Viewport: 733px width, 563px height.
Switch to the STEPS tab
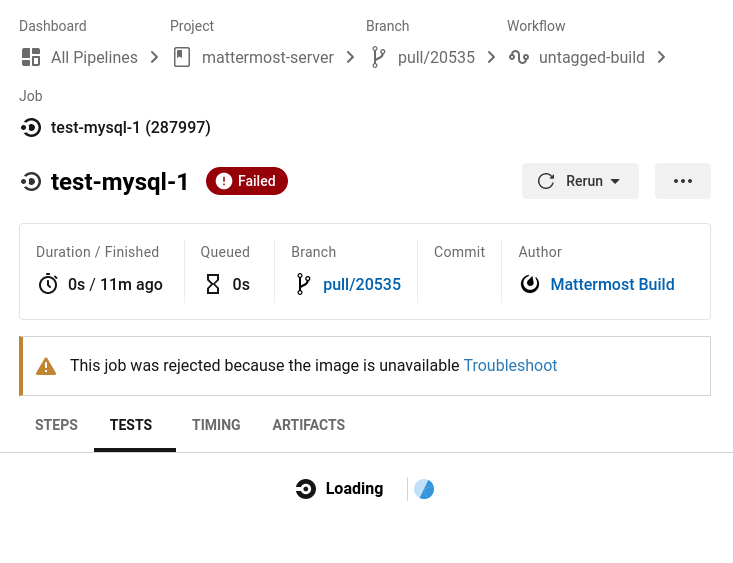point(56,425)
